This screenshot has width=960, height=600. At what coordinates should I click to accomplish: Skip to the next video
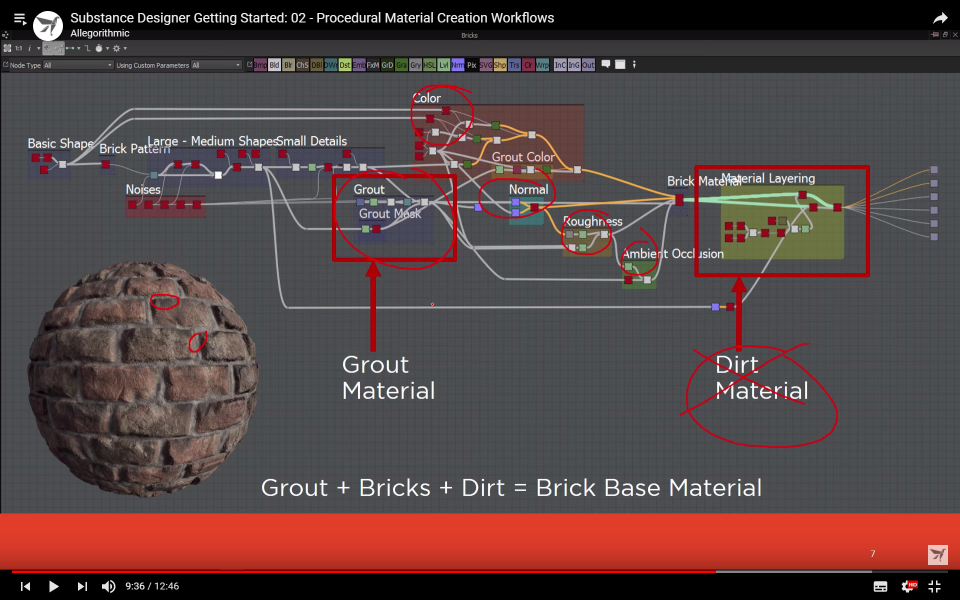(x=82, y=586)
